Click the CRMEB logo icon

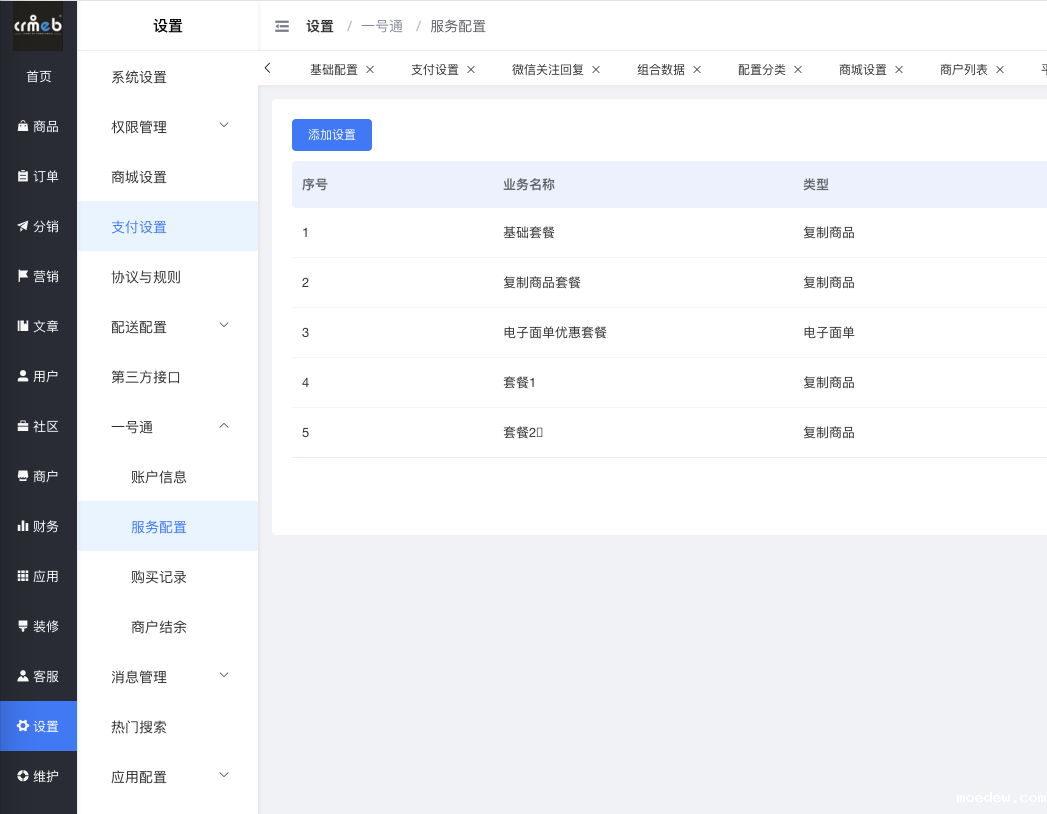click(38, 26)
